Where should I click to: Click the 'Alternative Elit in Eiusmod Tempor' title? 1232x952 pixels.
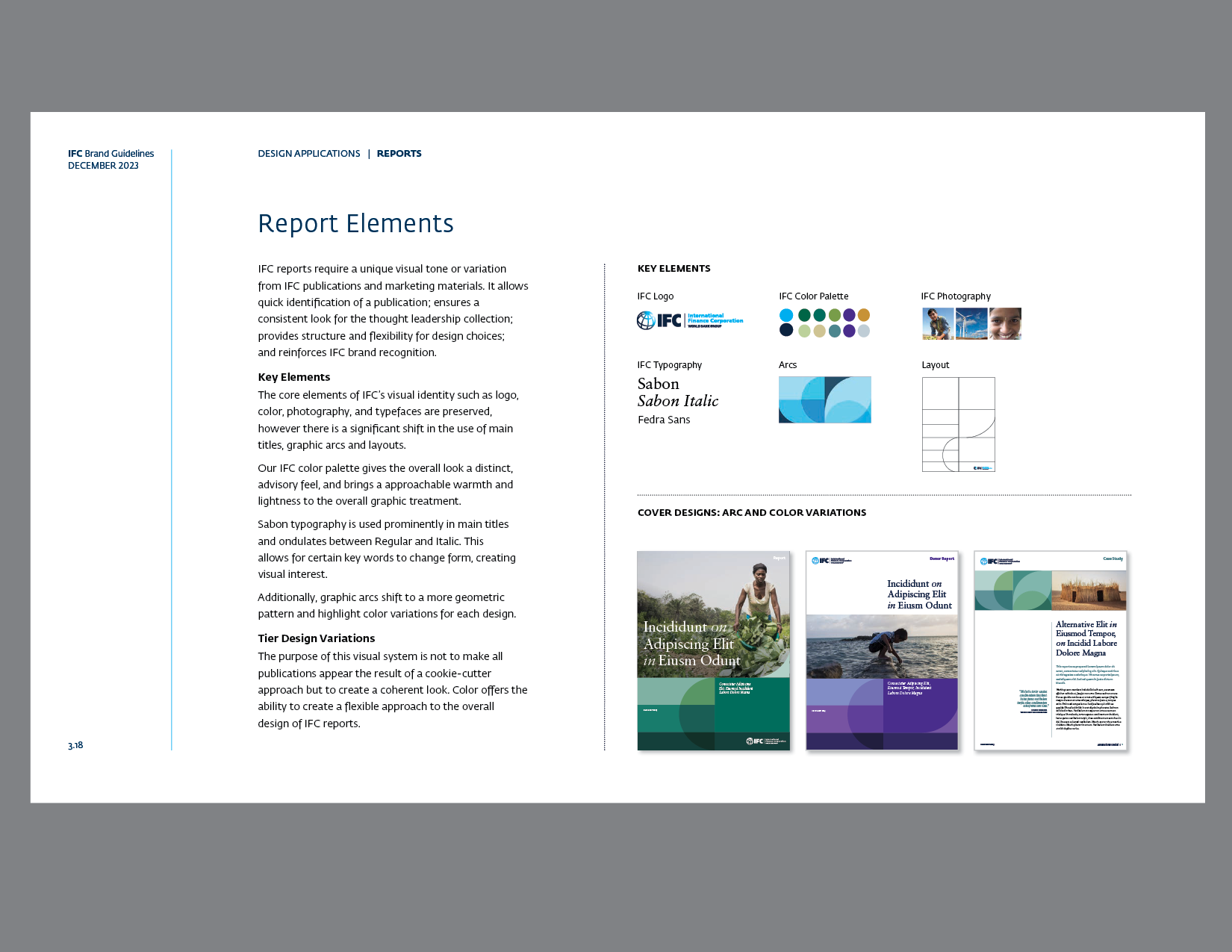[1086, 638]
